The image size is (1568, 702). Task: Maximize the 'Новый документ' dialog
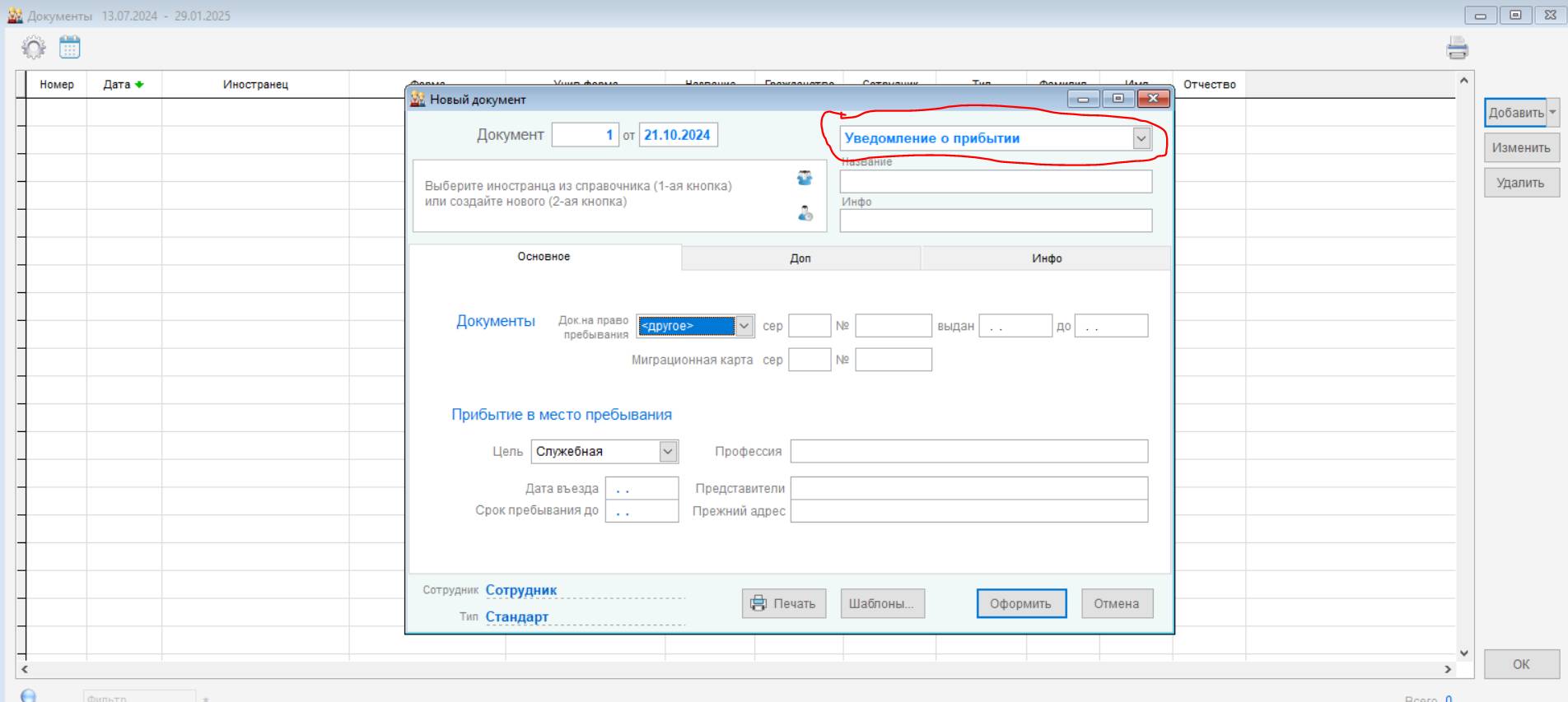pyautogui.click(x=1118, y=99)
